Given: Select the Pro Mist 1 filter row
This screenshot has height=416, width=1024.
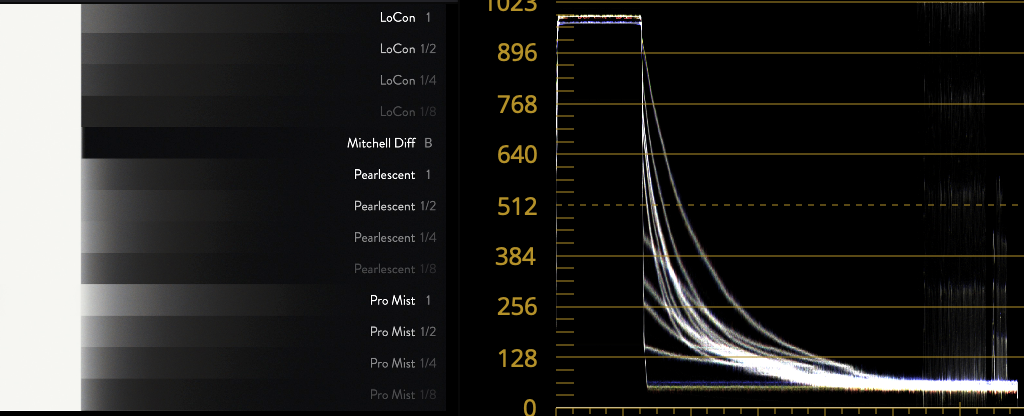Looking at the screenshot, I should [x=264, y=300].
